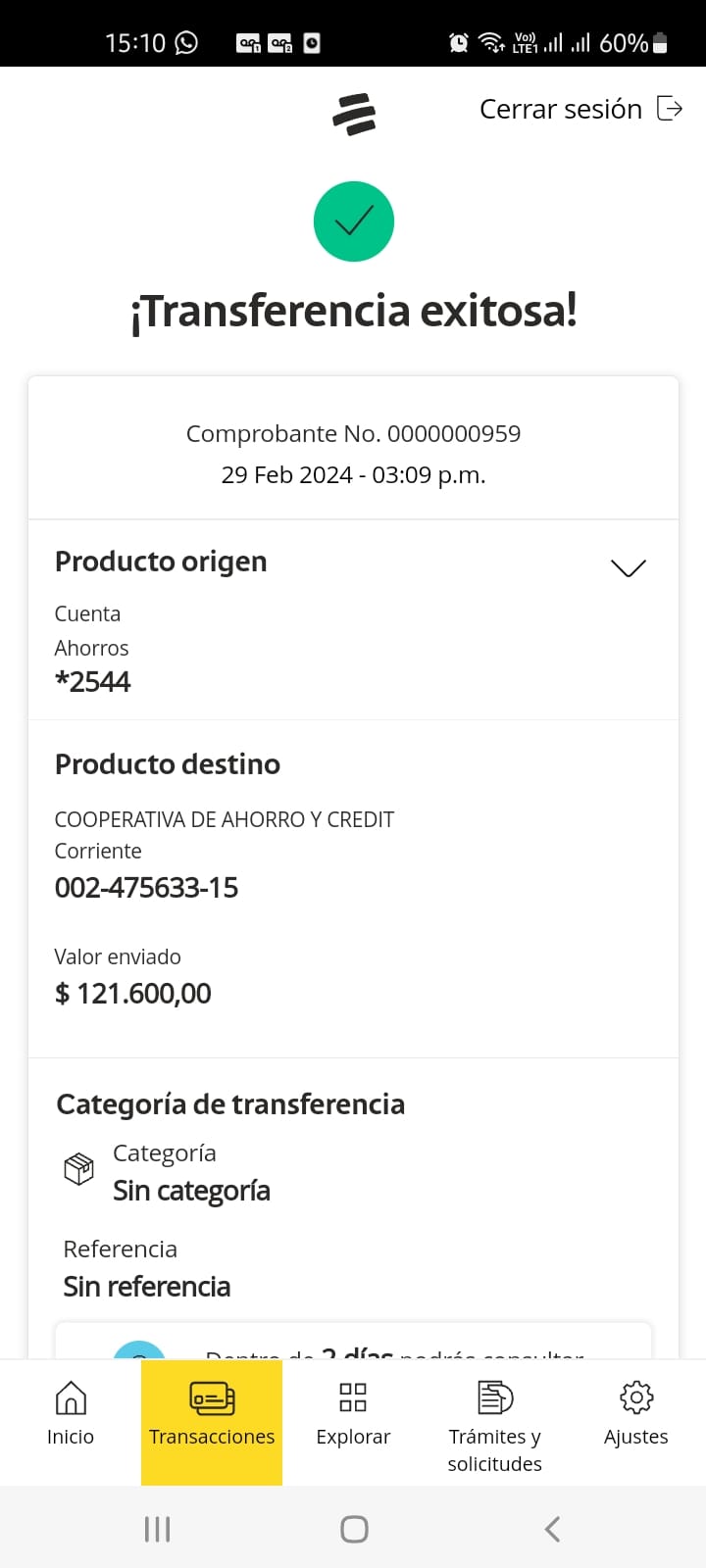Tap the category box icon

78,1169
